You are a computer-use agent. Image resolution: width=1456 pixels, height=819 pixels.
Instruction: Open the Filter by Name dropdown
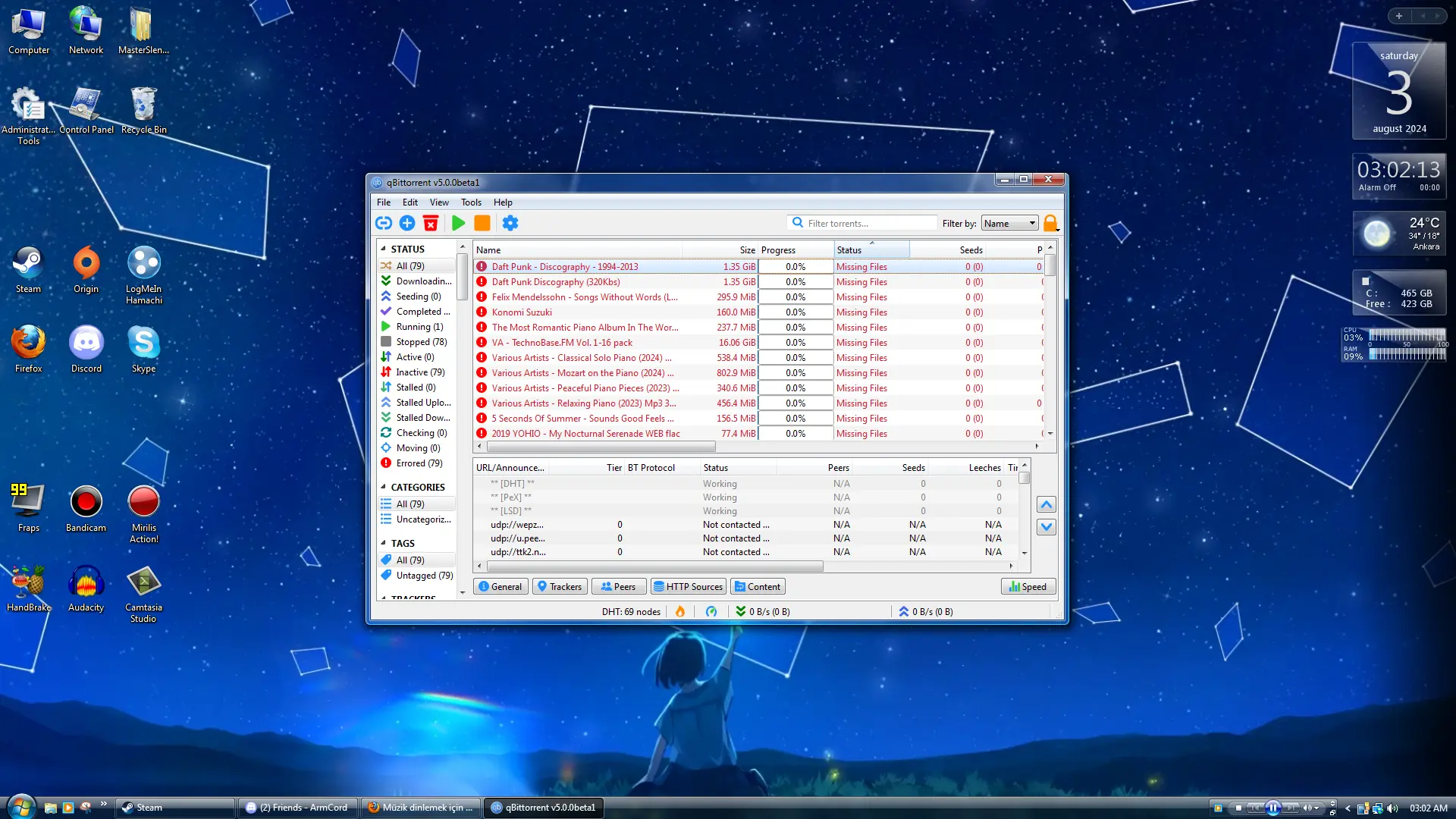[1009, 223]
